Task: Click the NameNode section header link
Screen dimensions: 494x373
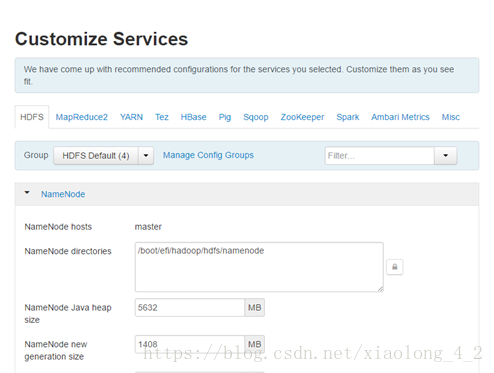Action: click(63, 194)
